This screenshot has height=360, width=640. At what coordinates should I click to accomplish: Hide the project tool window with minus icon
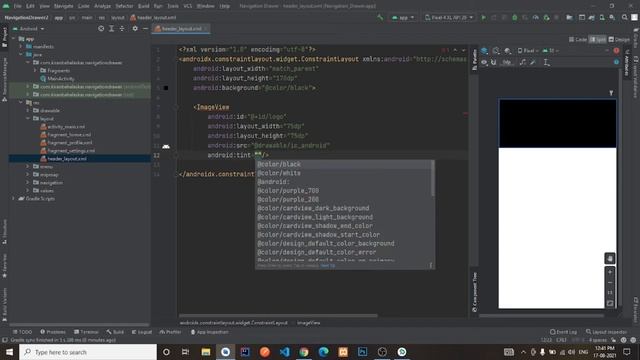[x=145, y=29]
